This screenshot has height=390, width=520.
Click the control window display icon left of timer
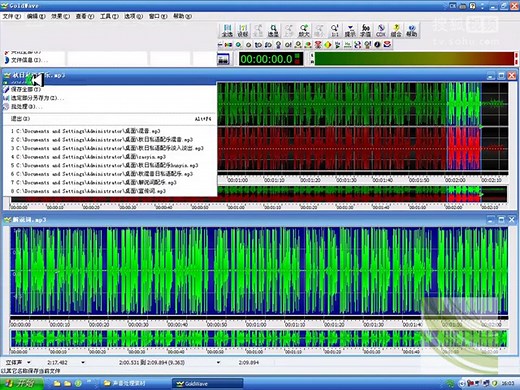point(223,59)
